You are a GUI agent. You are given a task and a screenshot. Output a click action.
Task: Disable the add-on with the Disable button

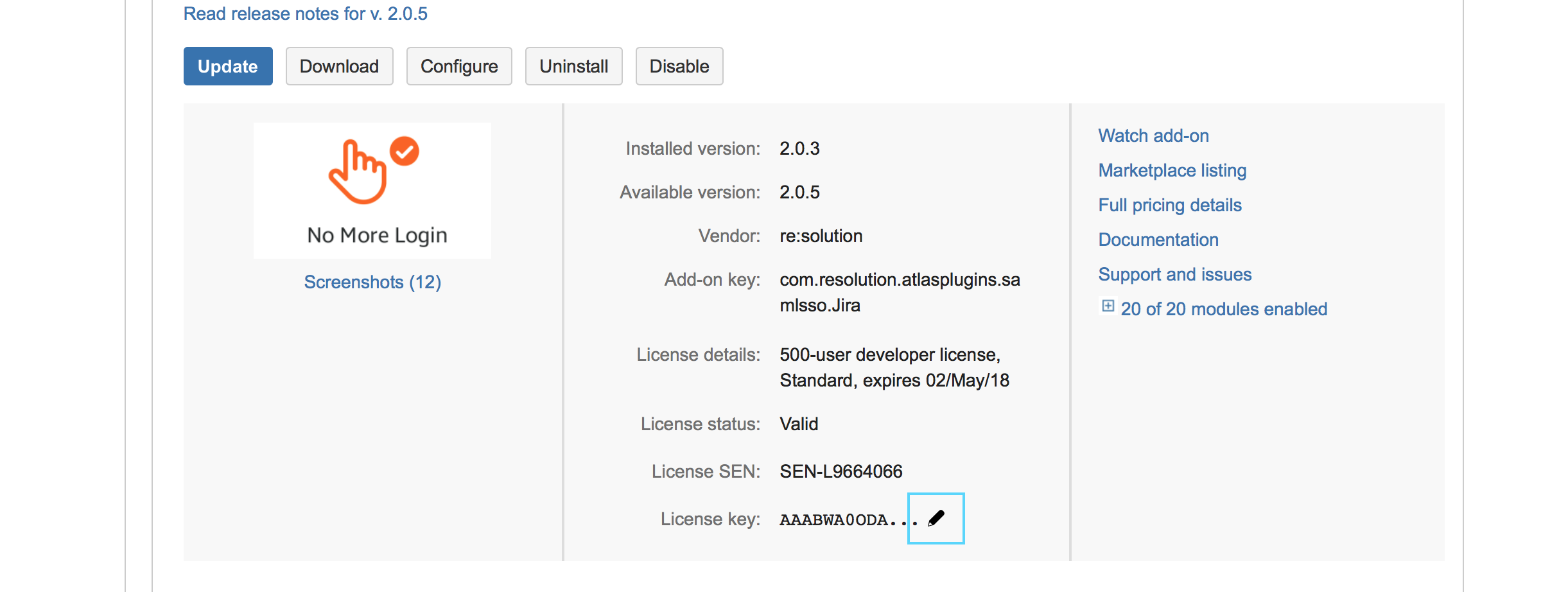coord(679,66)
